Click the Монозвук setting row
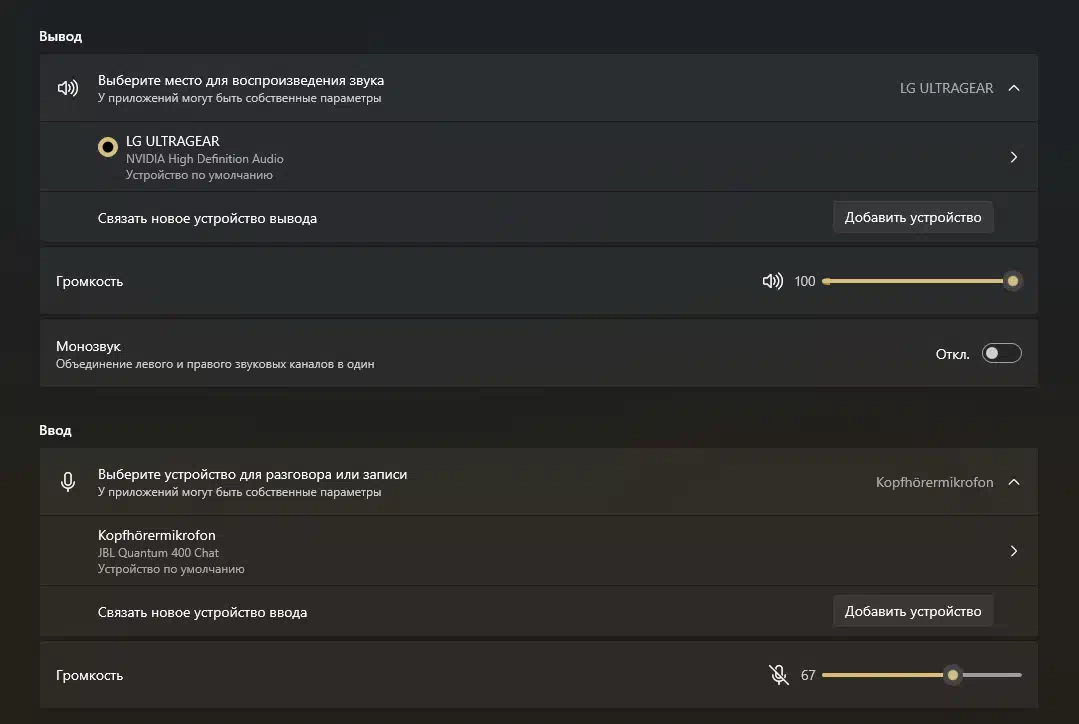The image size is (1079, 724). [538, 353]
